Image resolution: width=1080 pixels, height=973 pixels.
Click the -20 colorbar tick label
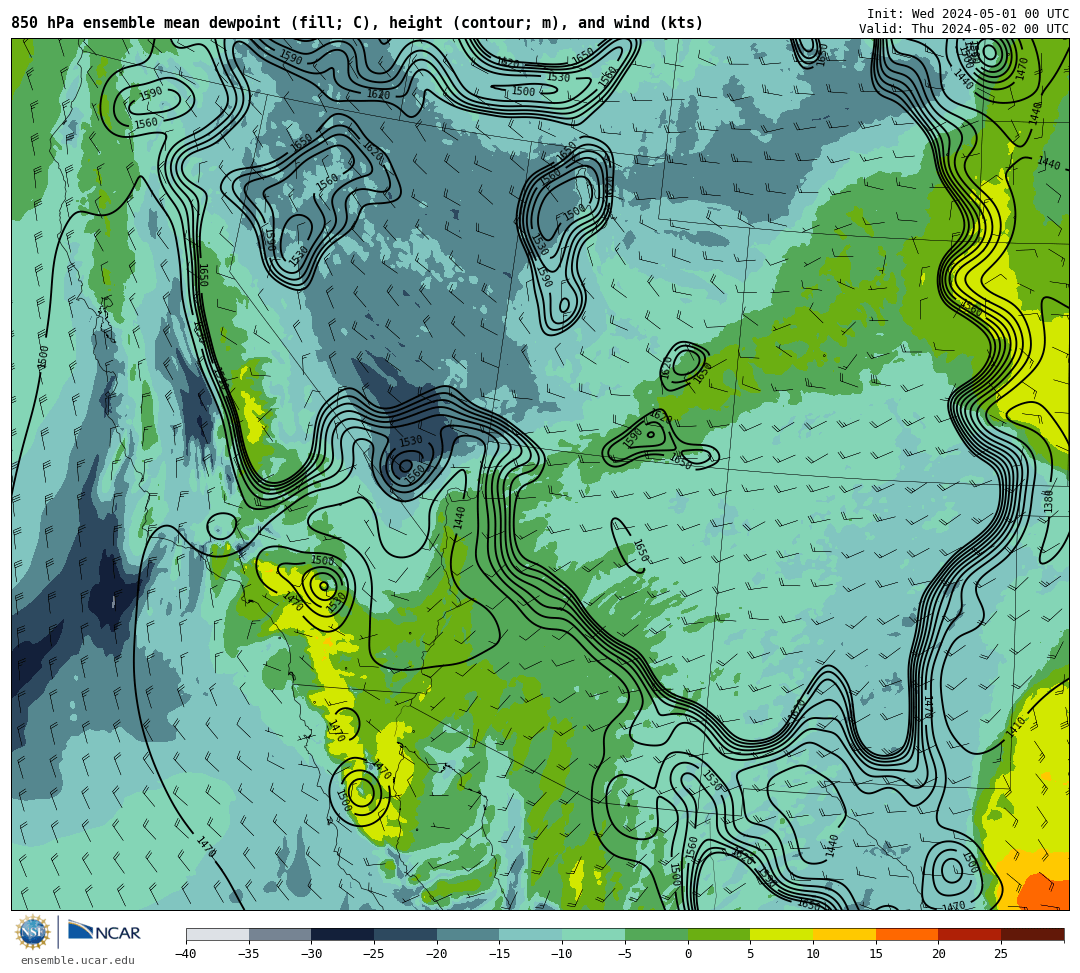pos(437,954)
